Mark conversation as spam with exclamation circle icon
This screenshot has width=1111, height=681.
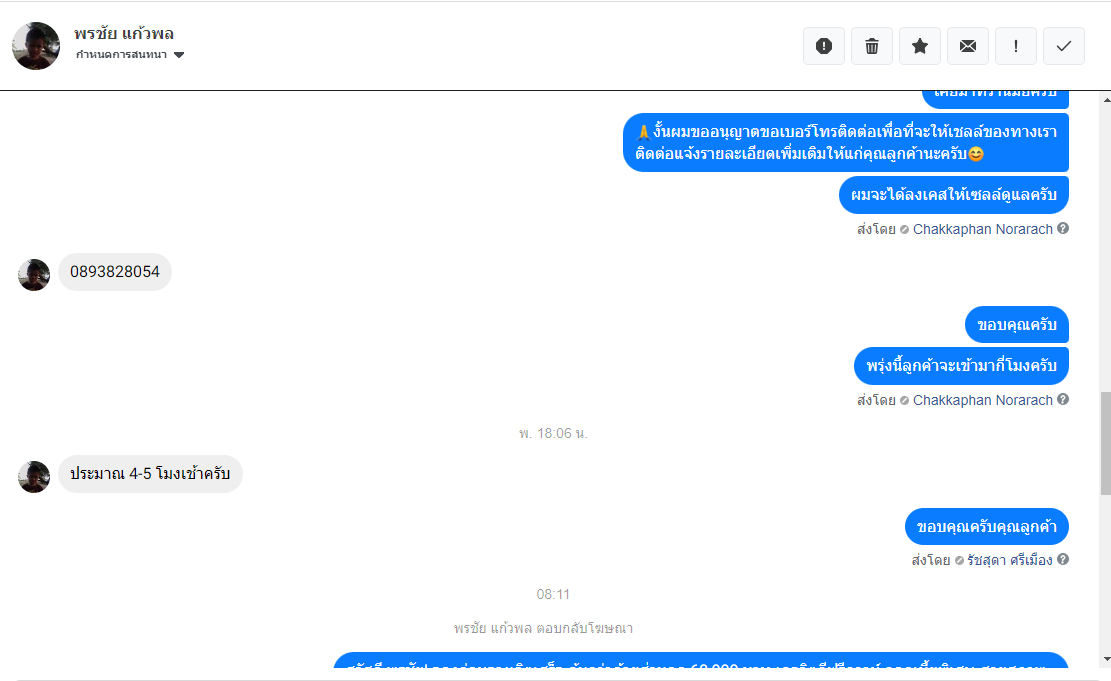pos(823,46)
